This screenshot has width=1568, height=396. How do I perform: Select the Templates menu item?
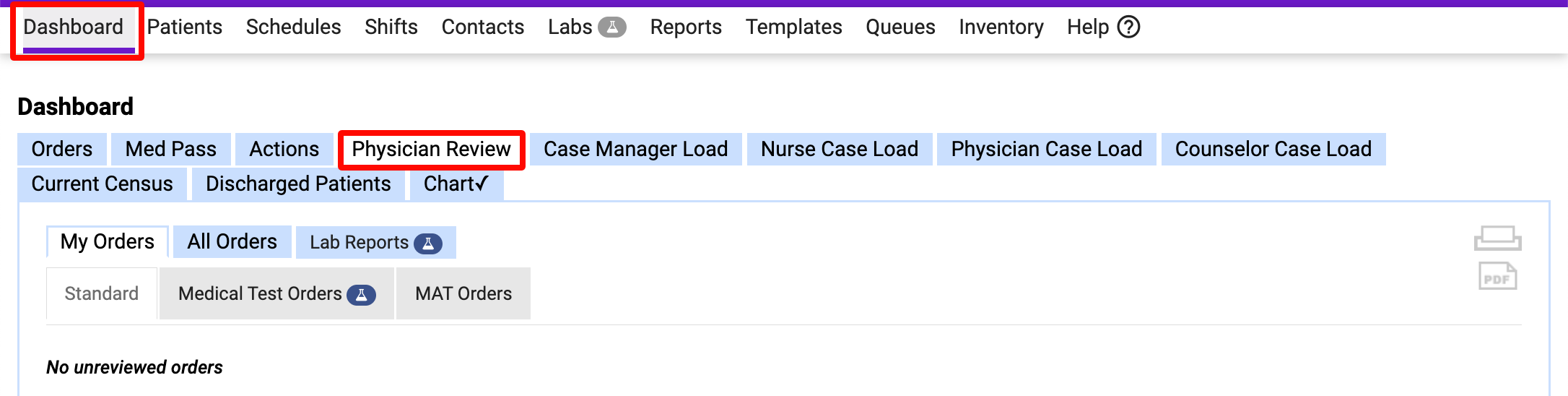(793, 27)
